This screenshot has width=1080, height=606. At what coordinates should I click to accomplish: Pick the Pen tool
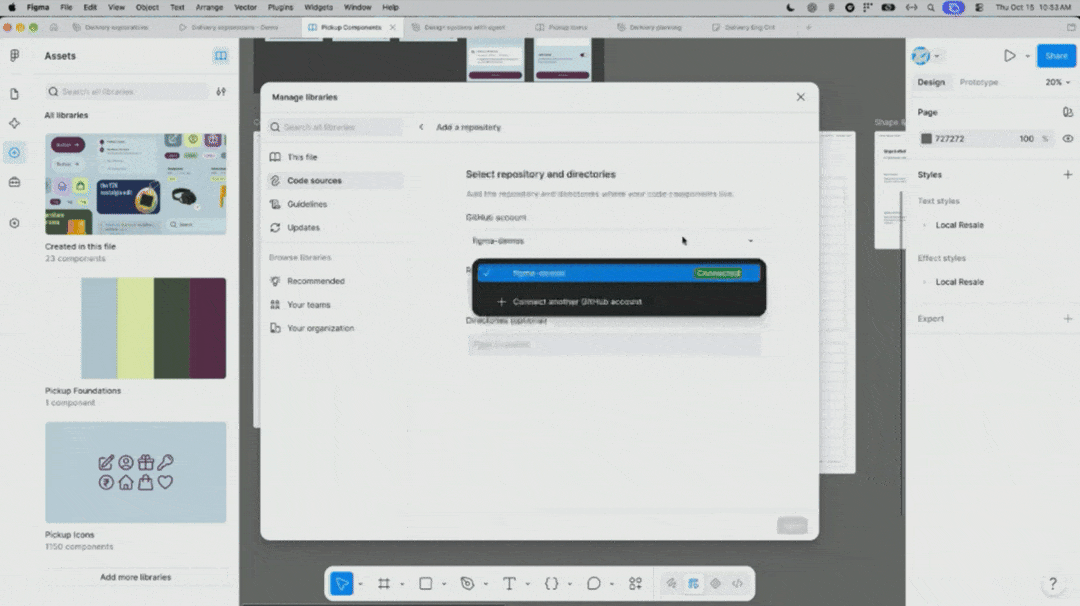click(x=468, y=583)
